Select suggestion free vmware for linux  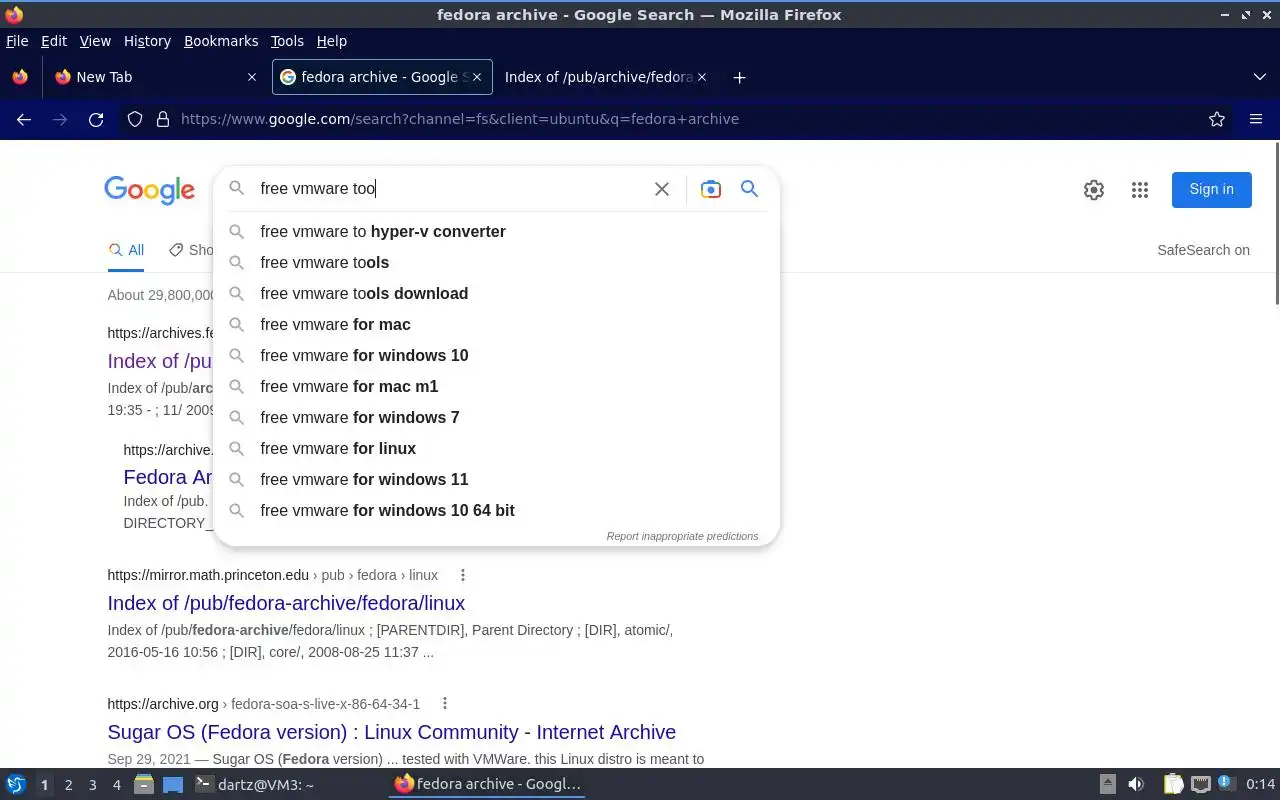496,448
